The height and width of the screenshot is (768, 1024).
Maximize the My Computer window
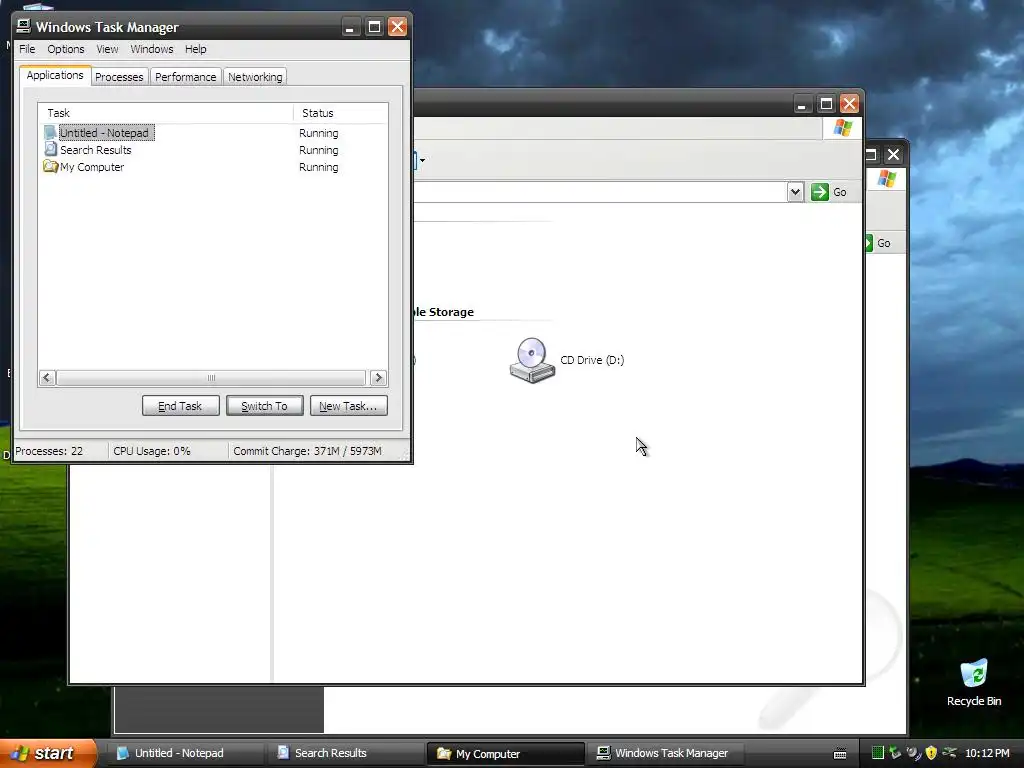[x=825, y=103]
